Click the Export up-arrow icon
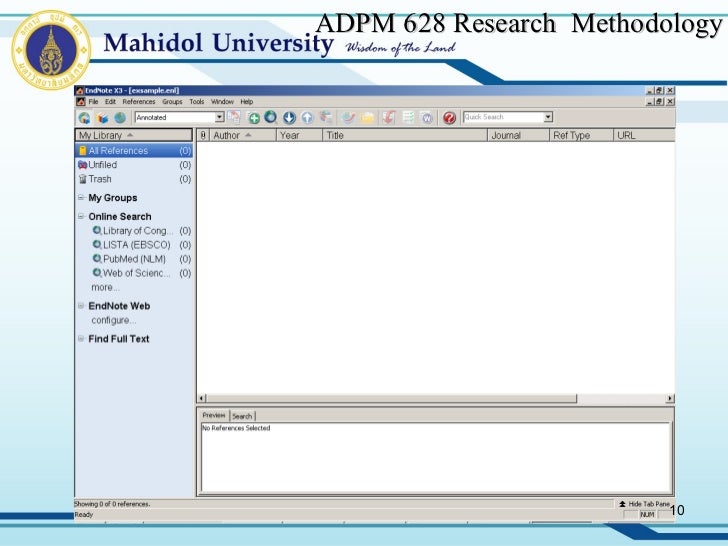728x546 pixels. (307, 118)
